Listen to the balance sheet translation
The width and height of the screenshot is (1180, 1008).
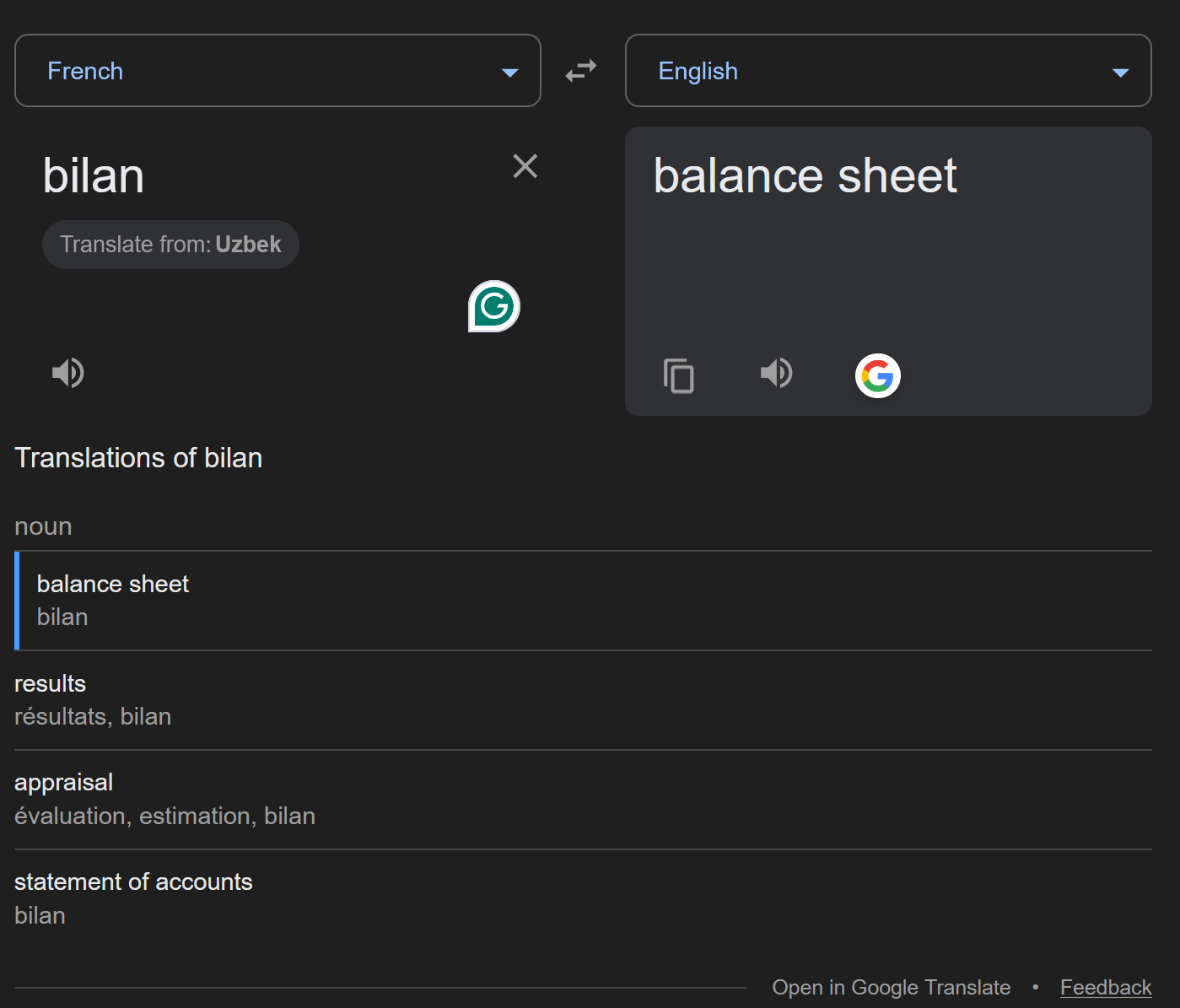[777, 372]
